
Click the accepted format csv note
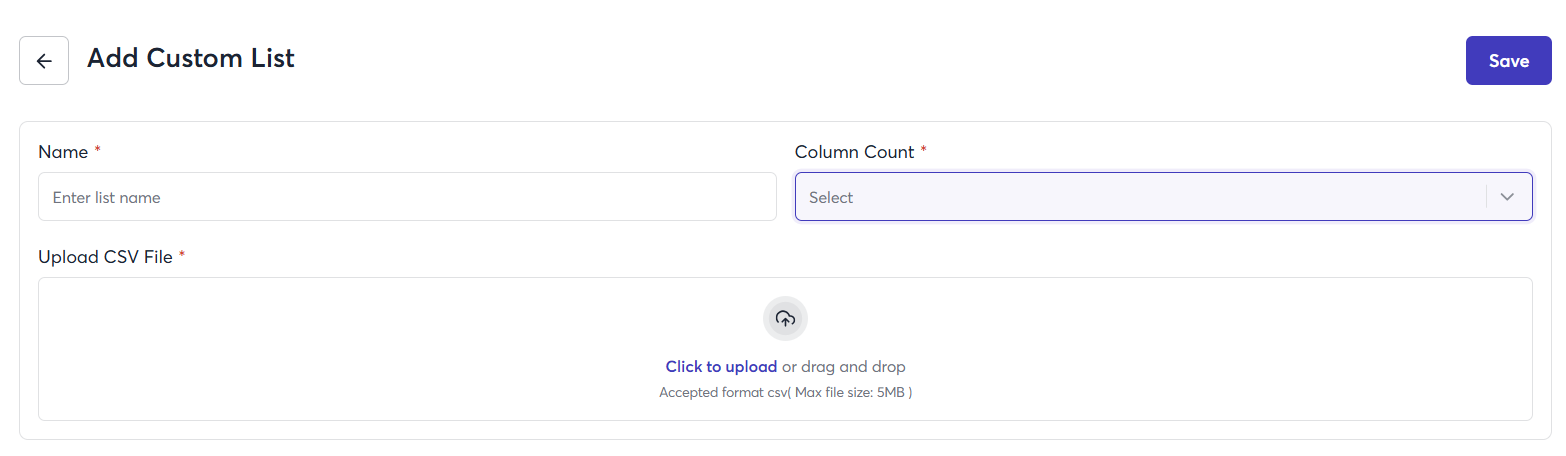point(785,393)
